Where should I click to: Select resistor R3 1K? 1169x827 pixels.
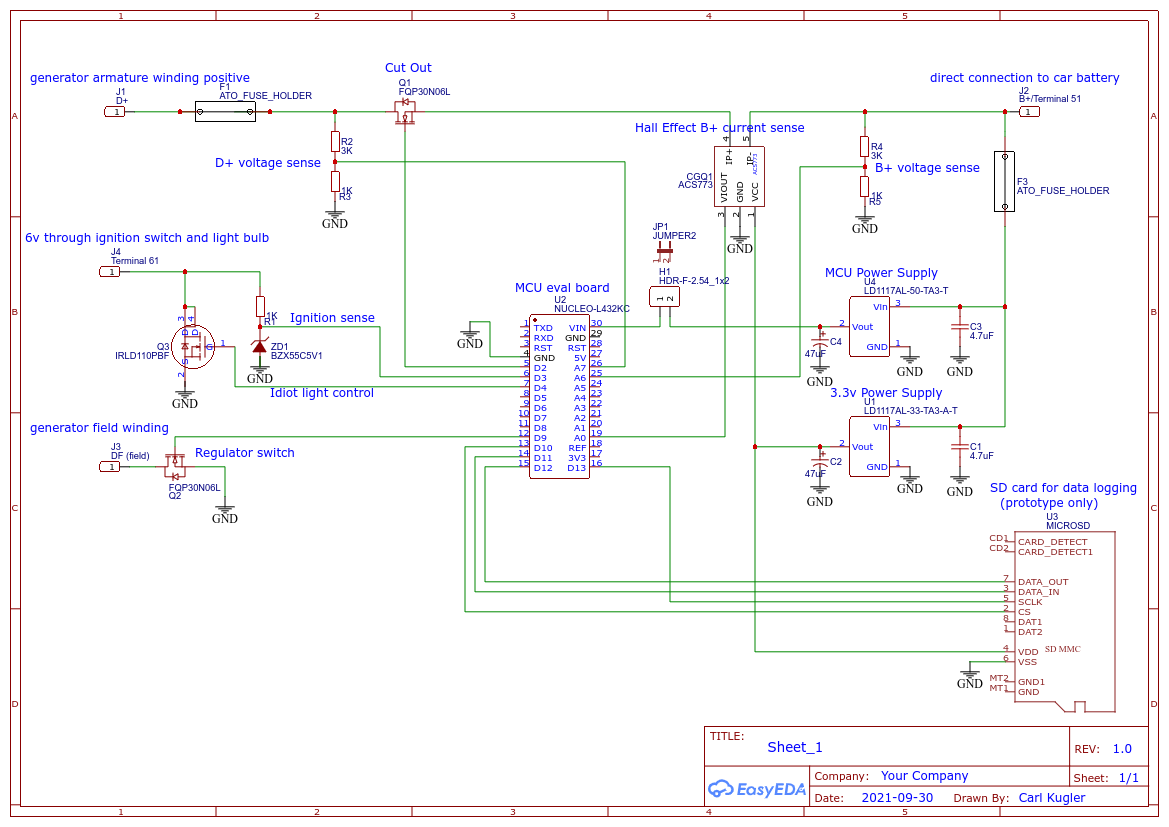pyautogui.click(x=335, y=181)
